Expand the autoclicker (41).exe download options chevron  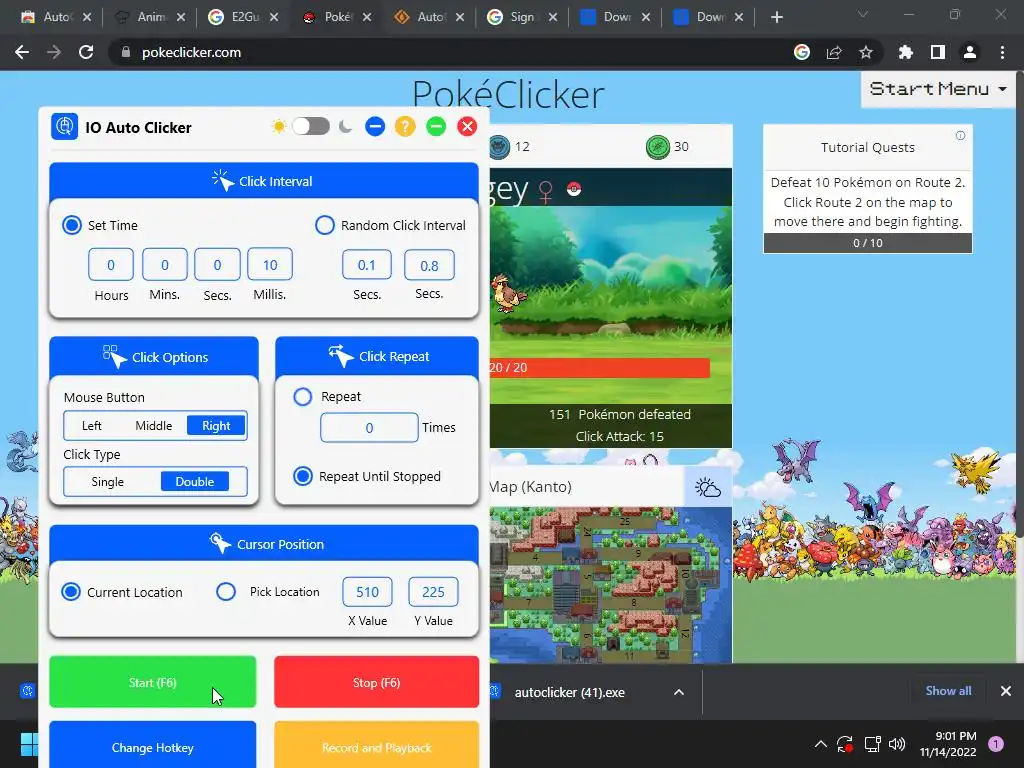tap(679, 692)
